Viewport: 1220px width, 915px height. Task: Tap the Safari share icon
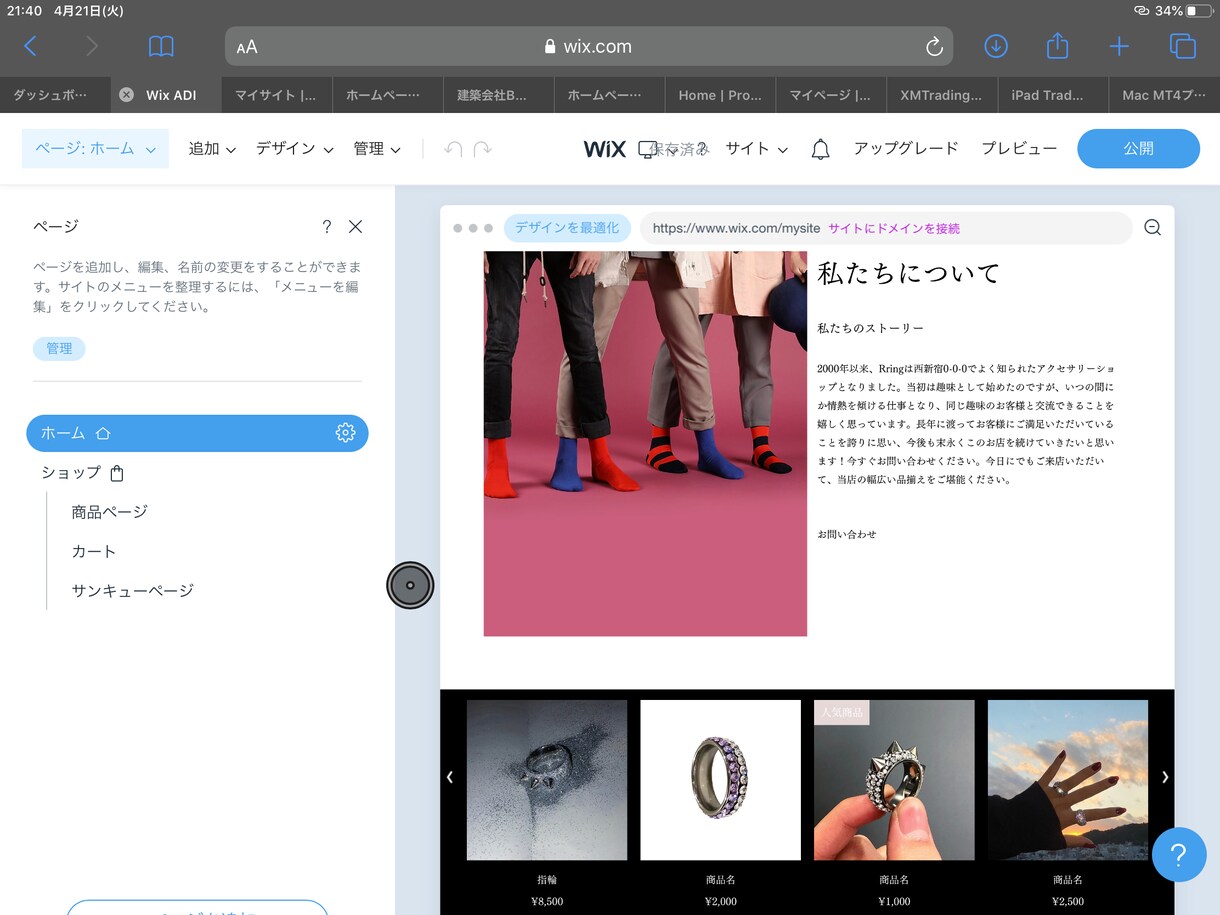click(x=1058, y=45)
